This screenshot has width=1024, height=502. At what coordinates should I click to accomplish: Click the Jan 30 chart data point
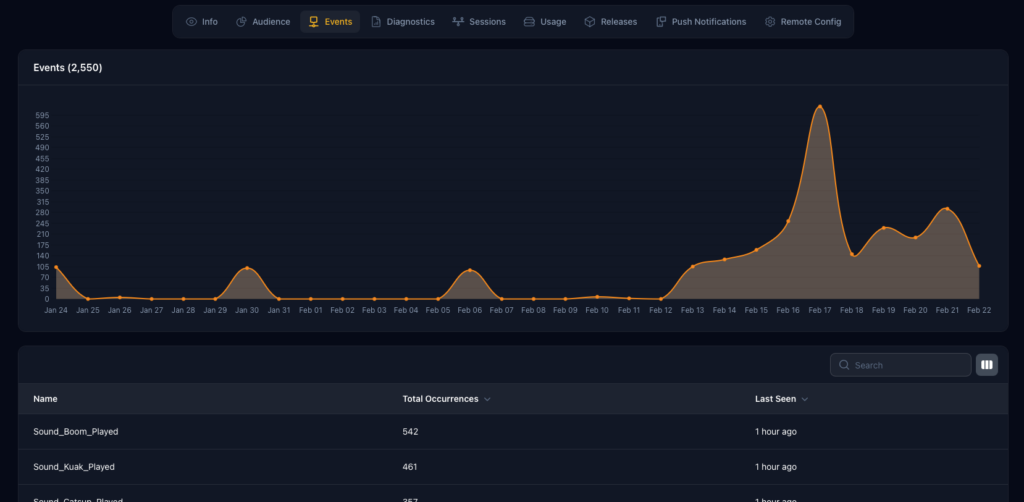point(247,268)
